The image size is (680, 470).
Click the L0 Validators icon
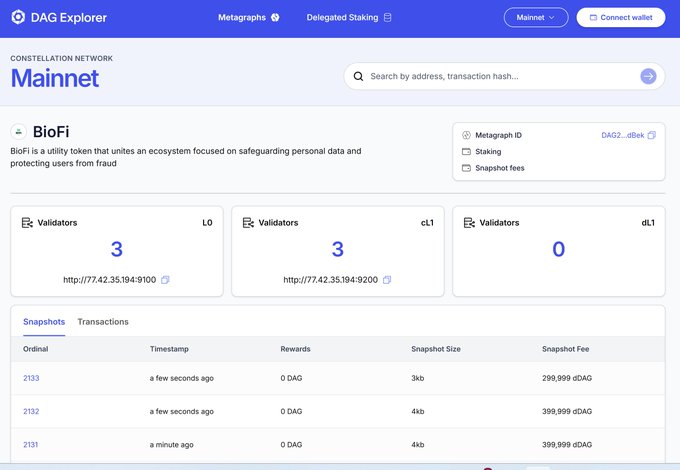click(x=27, y=222)
